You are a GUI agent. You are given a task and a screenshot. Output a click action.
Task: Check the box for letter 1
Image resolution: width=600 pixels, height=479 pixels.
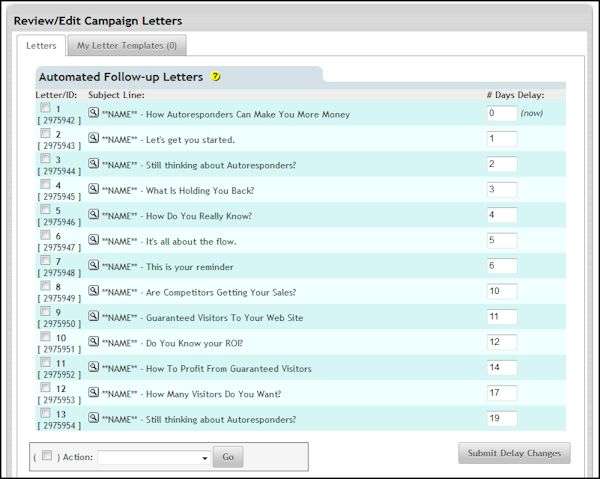coord(45,108)
